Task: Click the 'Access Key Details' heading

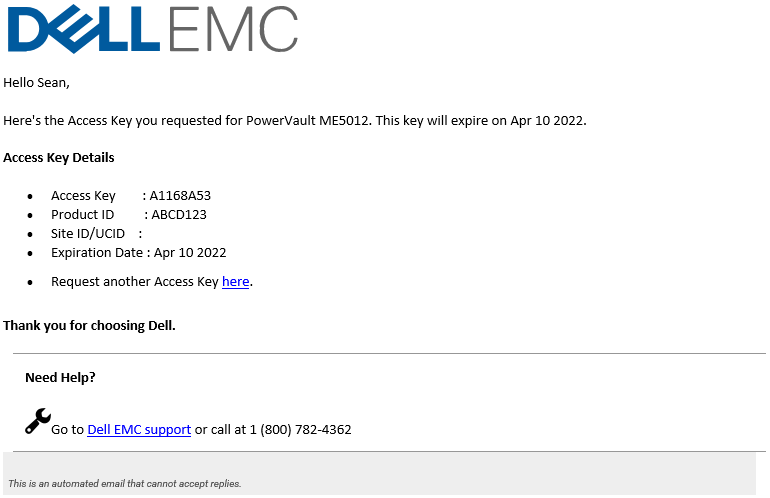Action: (x=59, y=158)
